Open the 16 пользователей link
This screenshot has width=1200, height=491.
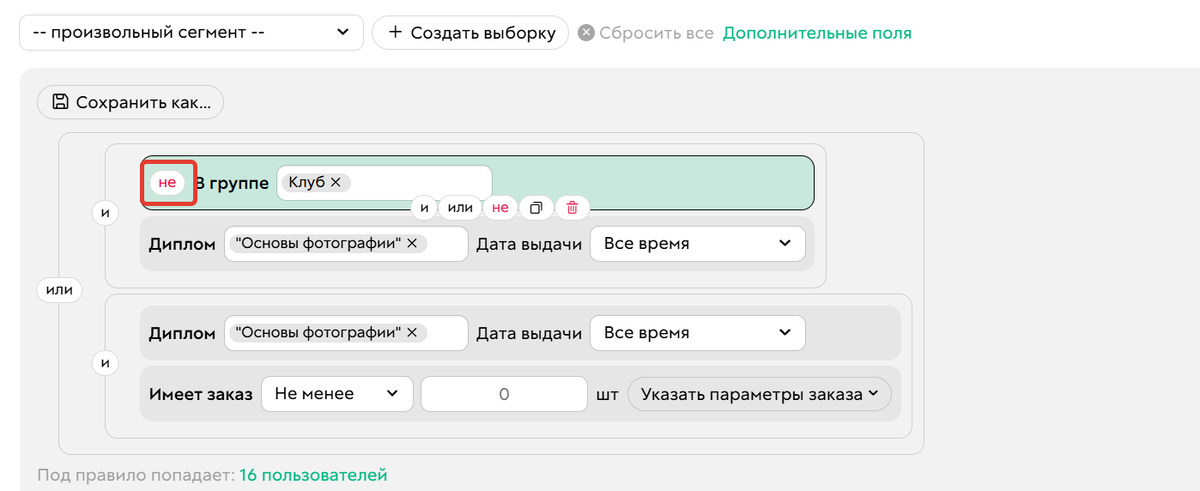(313, 475)
